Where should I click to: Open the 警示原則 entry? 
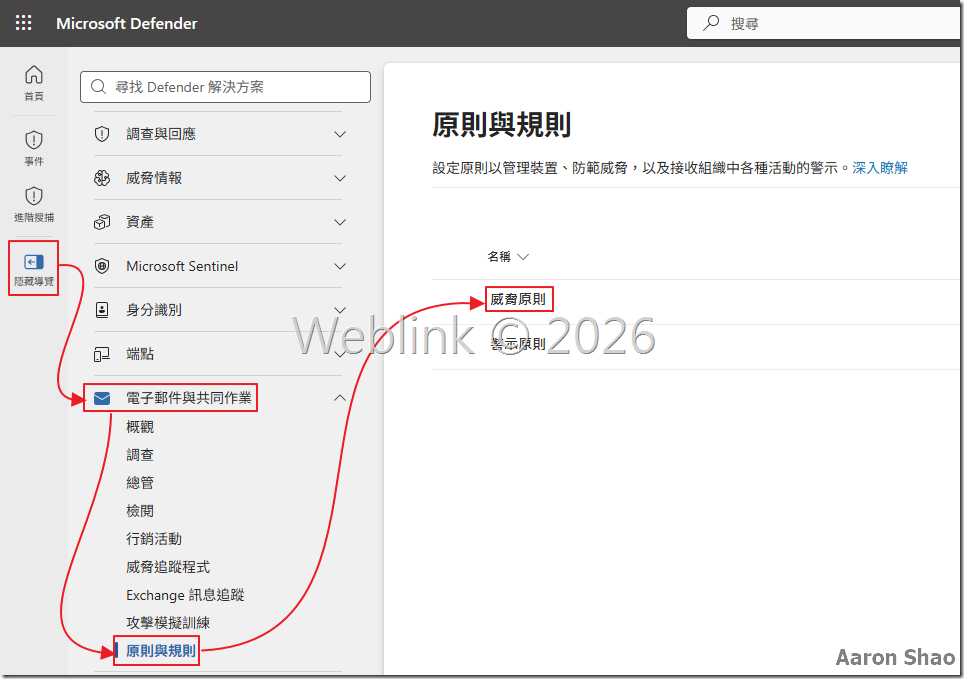[518, 344]
